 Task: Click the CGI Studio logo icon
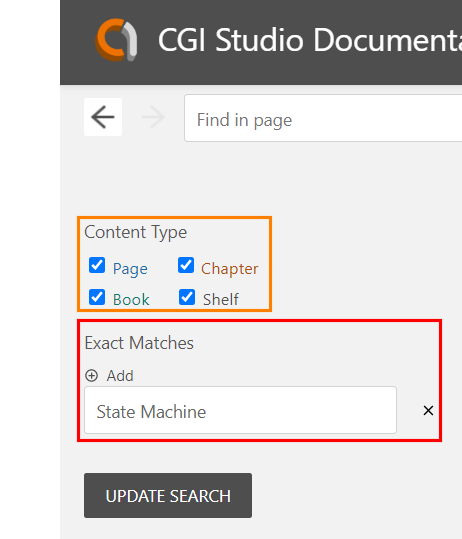[x=116, y=40]
